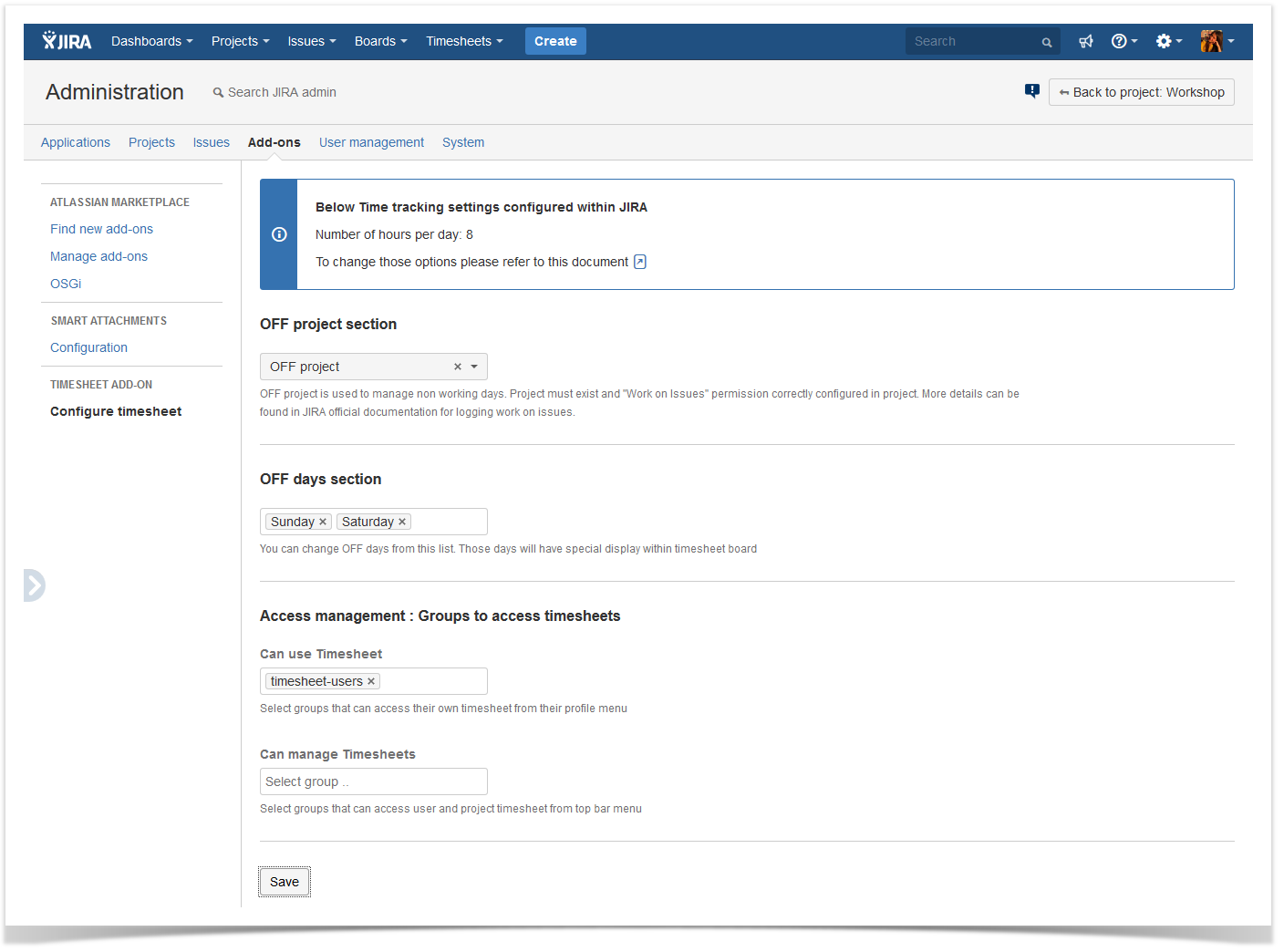
Task: Click the top bar Search field
Action: point(983,41)
